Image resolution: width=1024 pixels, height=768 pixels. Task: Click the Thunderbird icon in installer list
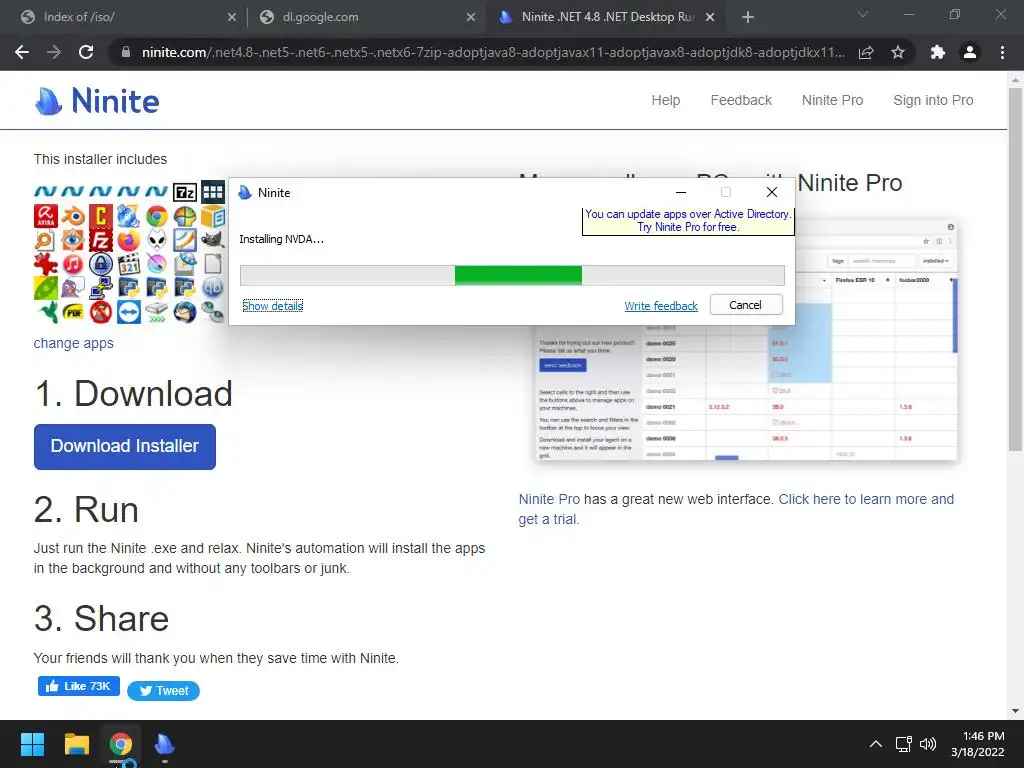185,312
